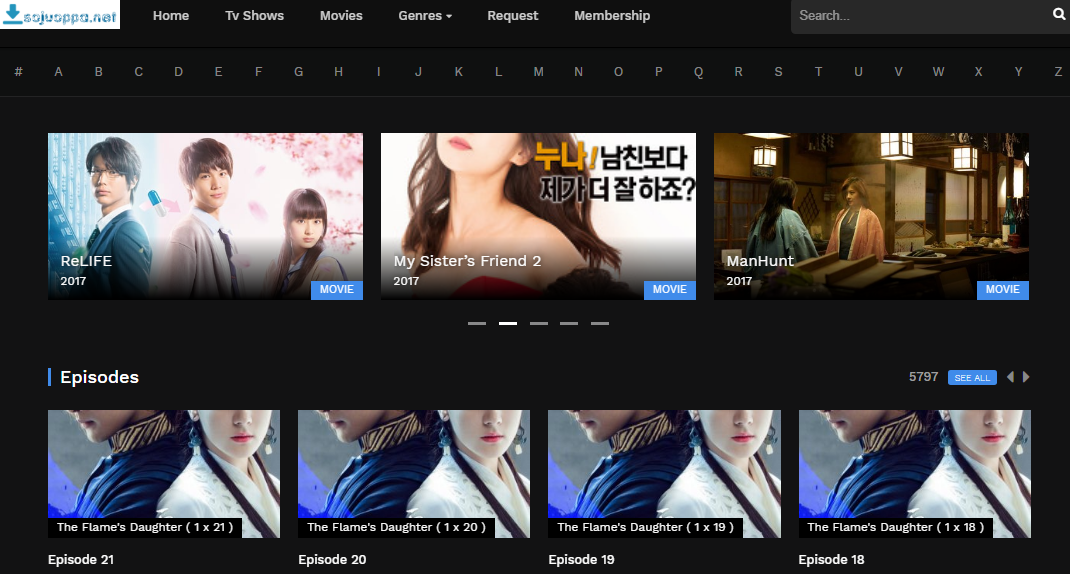Filter titles by letter T

pos(818,72)
